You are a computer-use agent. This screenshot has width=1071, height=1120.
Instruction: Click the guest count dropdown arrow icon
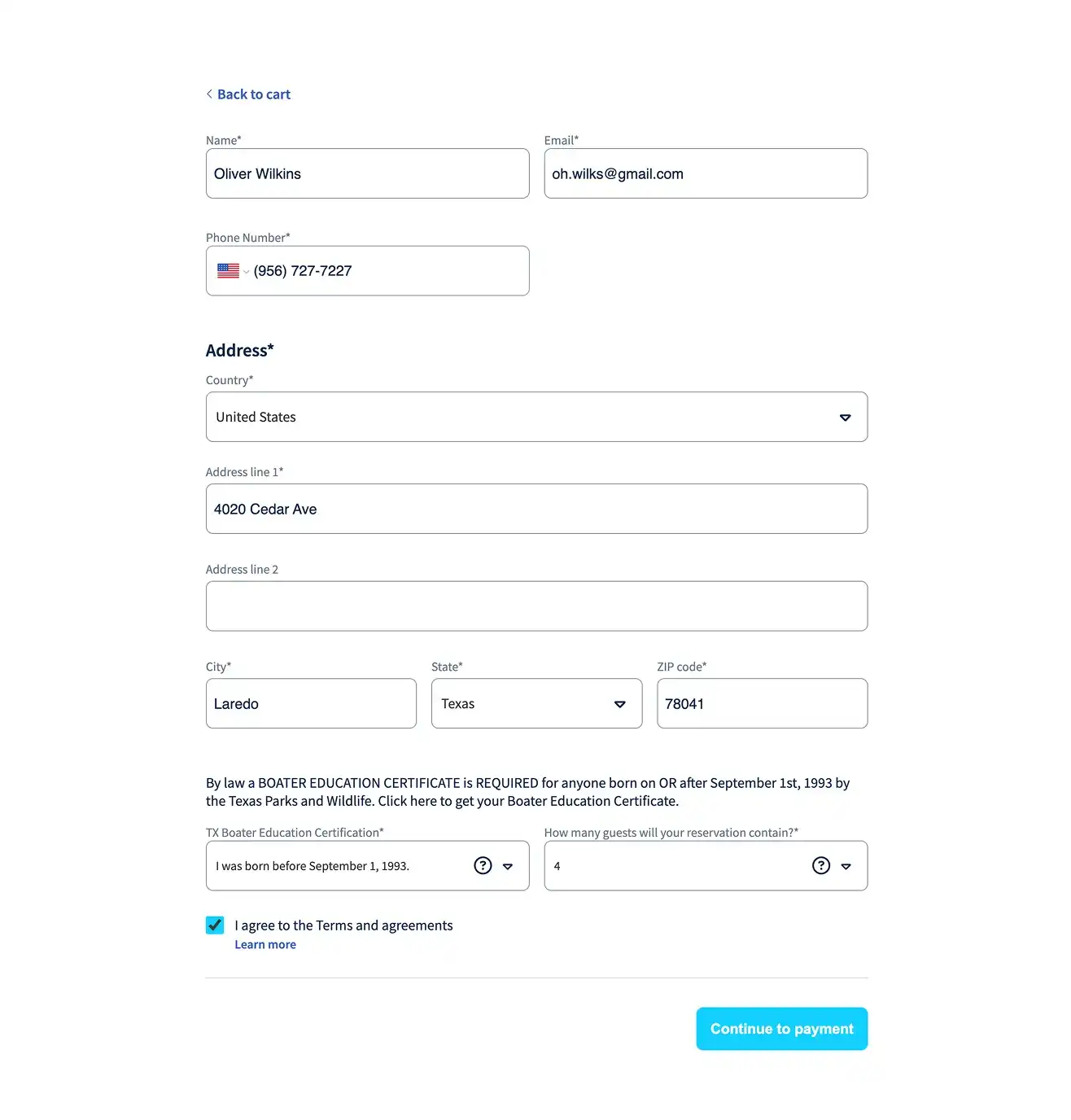click(x=846, y=866)
